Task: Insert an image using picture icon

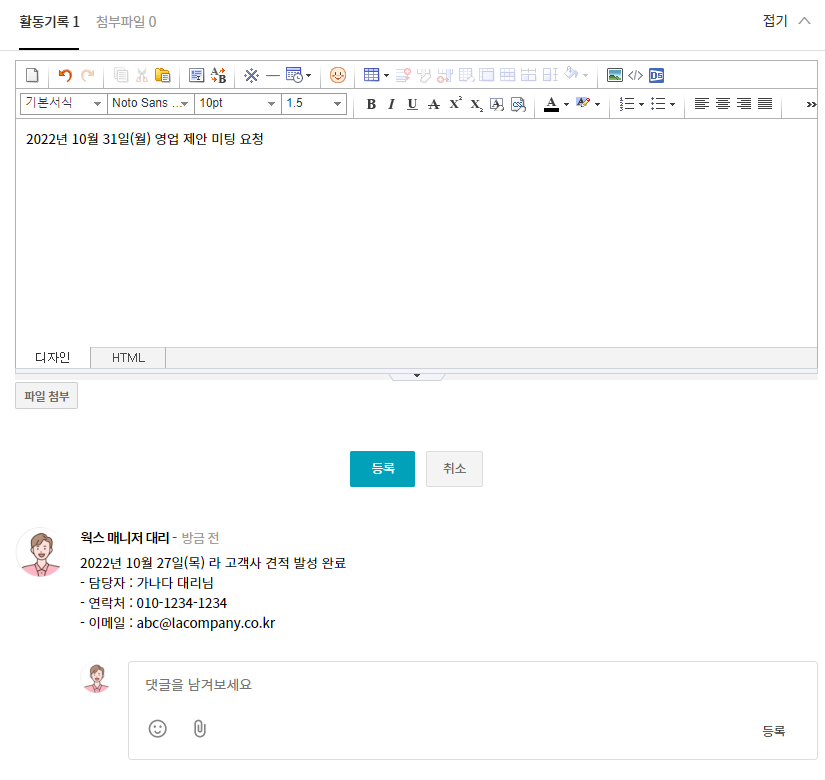Action: click(615, 75)
